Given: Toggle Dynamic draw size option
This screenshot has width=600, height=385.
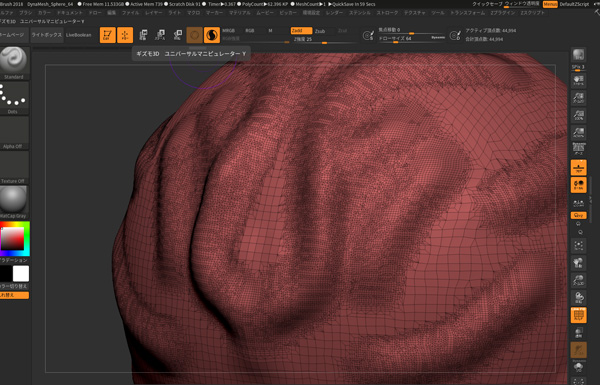Looking at the screenshot, I should pyautogui.click(x=438, y=38).
